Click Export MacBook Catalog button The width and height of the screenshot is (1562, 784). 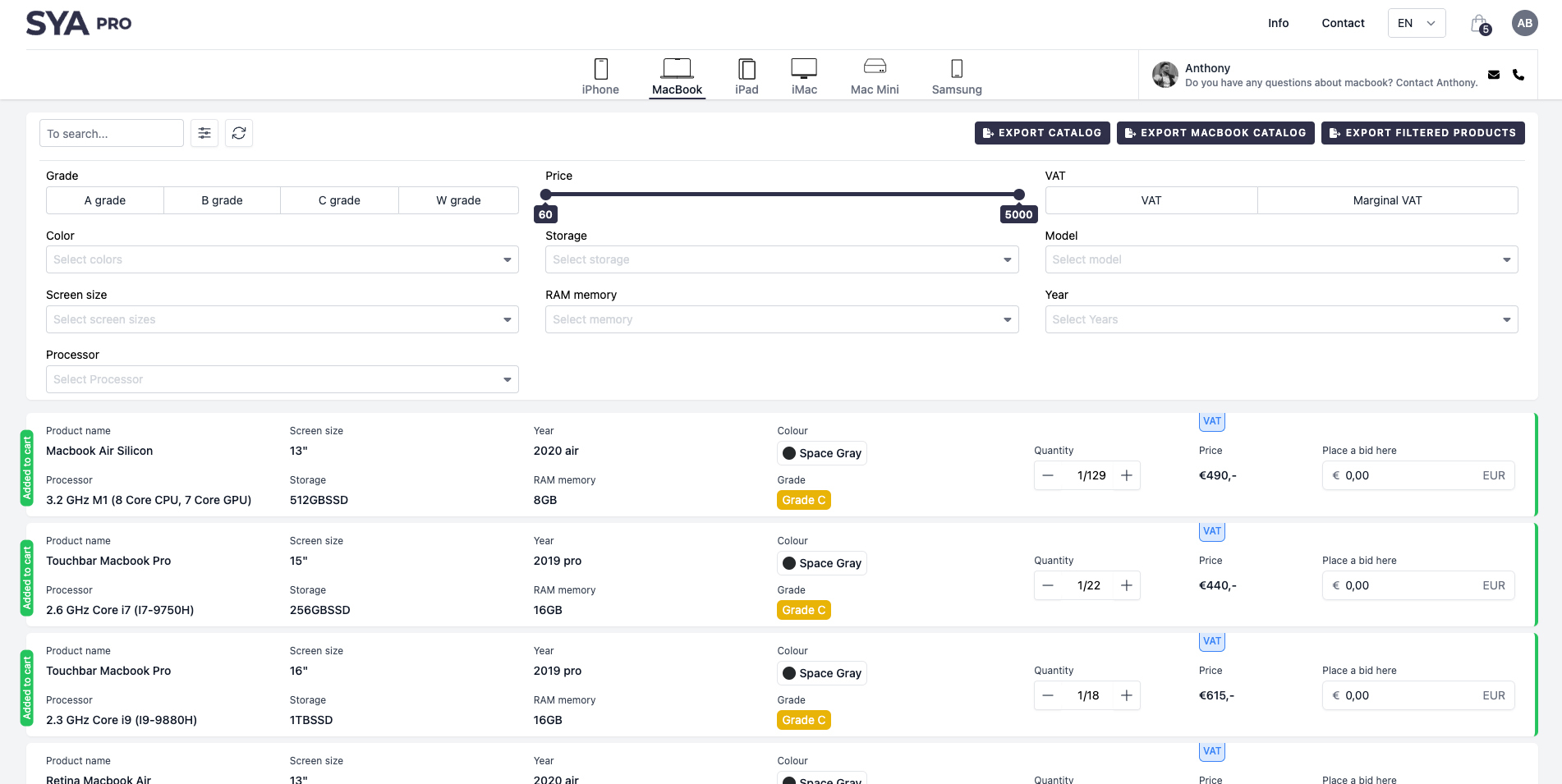[1215, 133]
